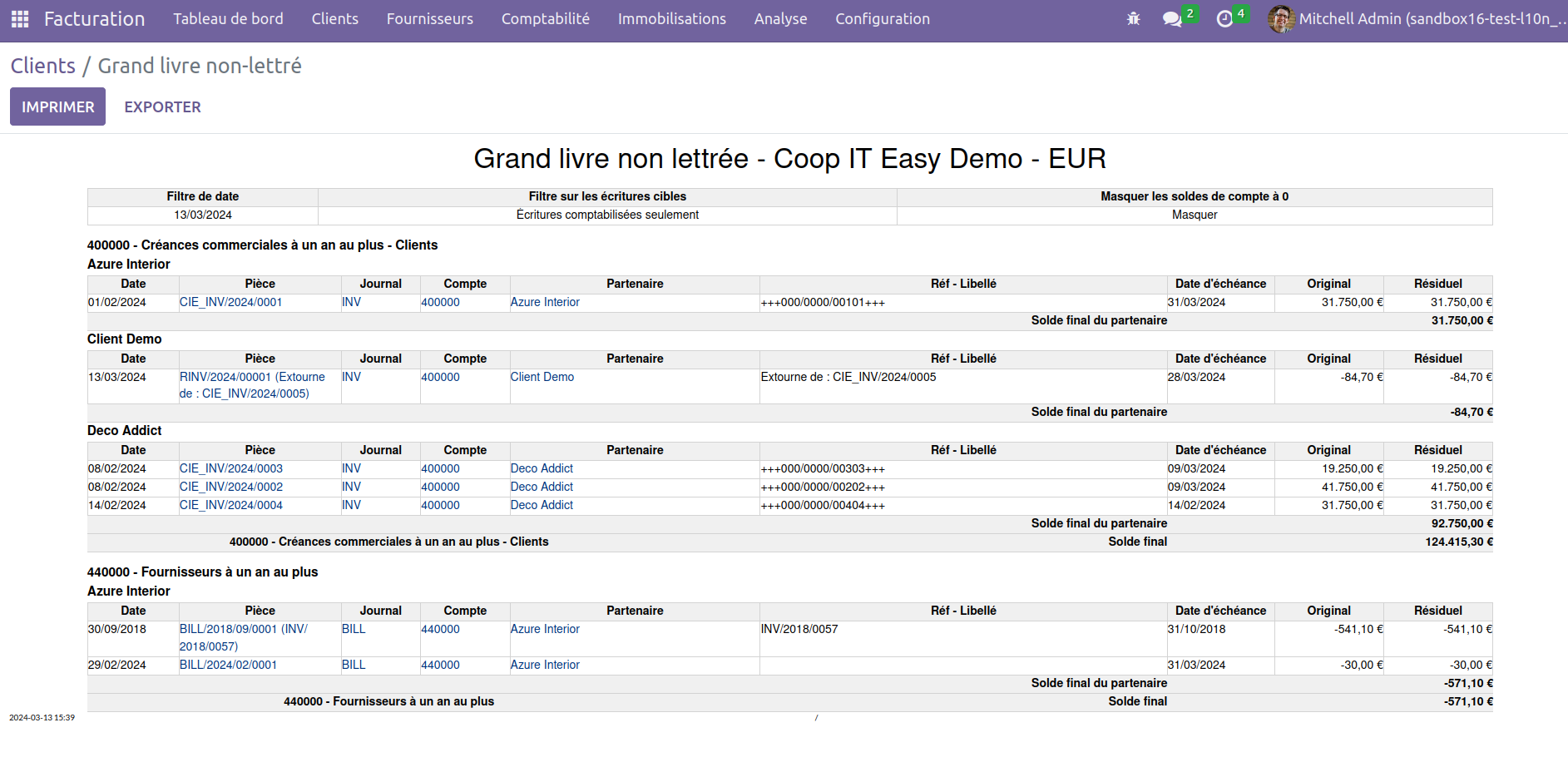Open piece CIE_INV/2024/0003
The width and height of the screenshot is (1568, 777).
[231, 468]
